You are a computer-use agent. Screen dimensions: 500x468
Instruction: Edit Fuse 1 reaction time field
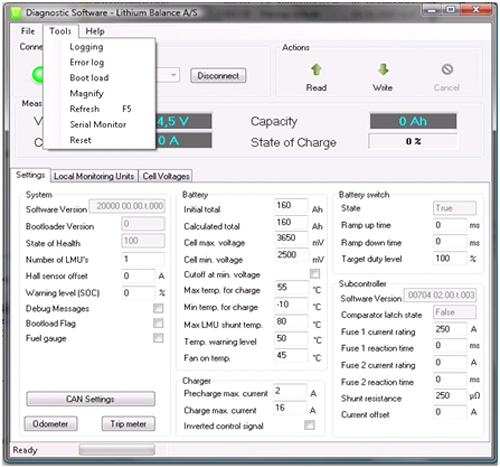click(x=450, y=346)
